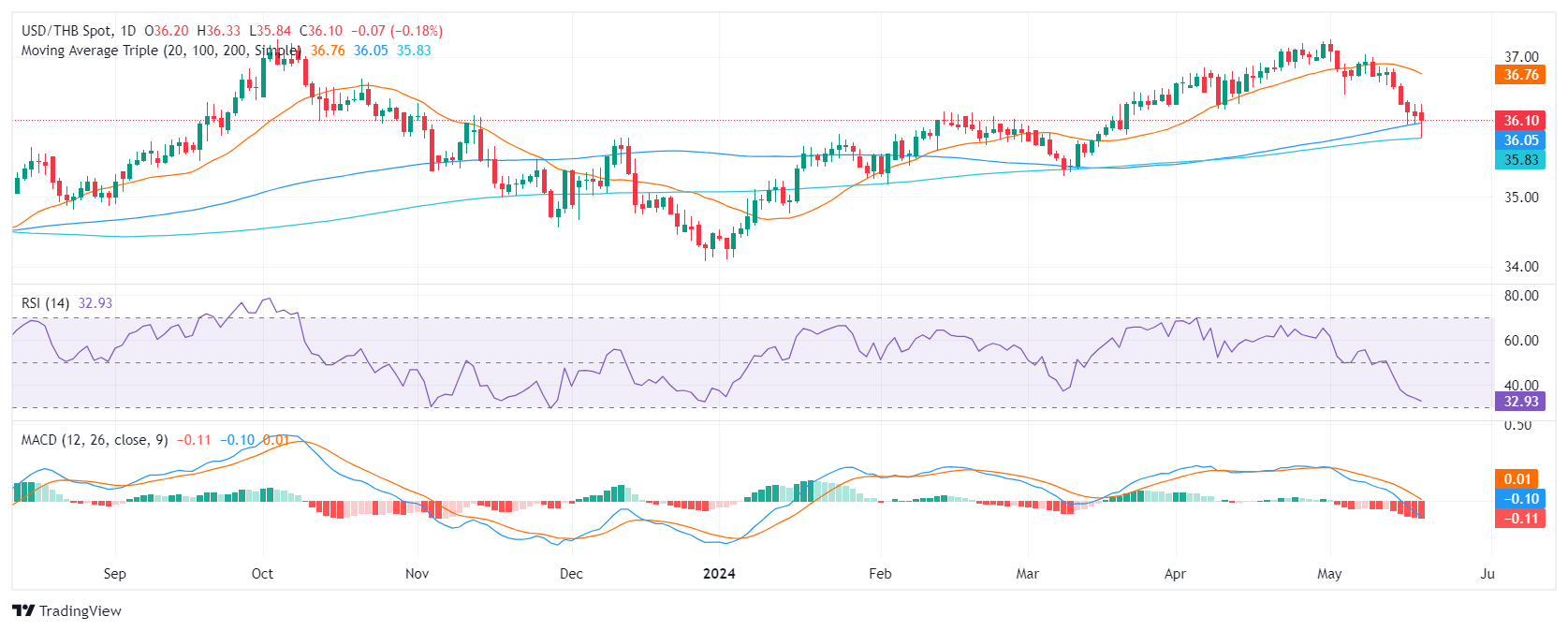The width and height of the screenshot is (1568, 631).
Task: Select the orange 0.01 MACD signal tag
Action: [1517, 479]
